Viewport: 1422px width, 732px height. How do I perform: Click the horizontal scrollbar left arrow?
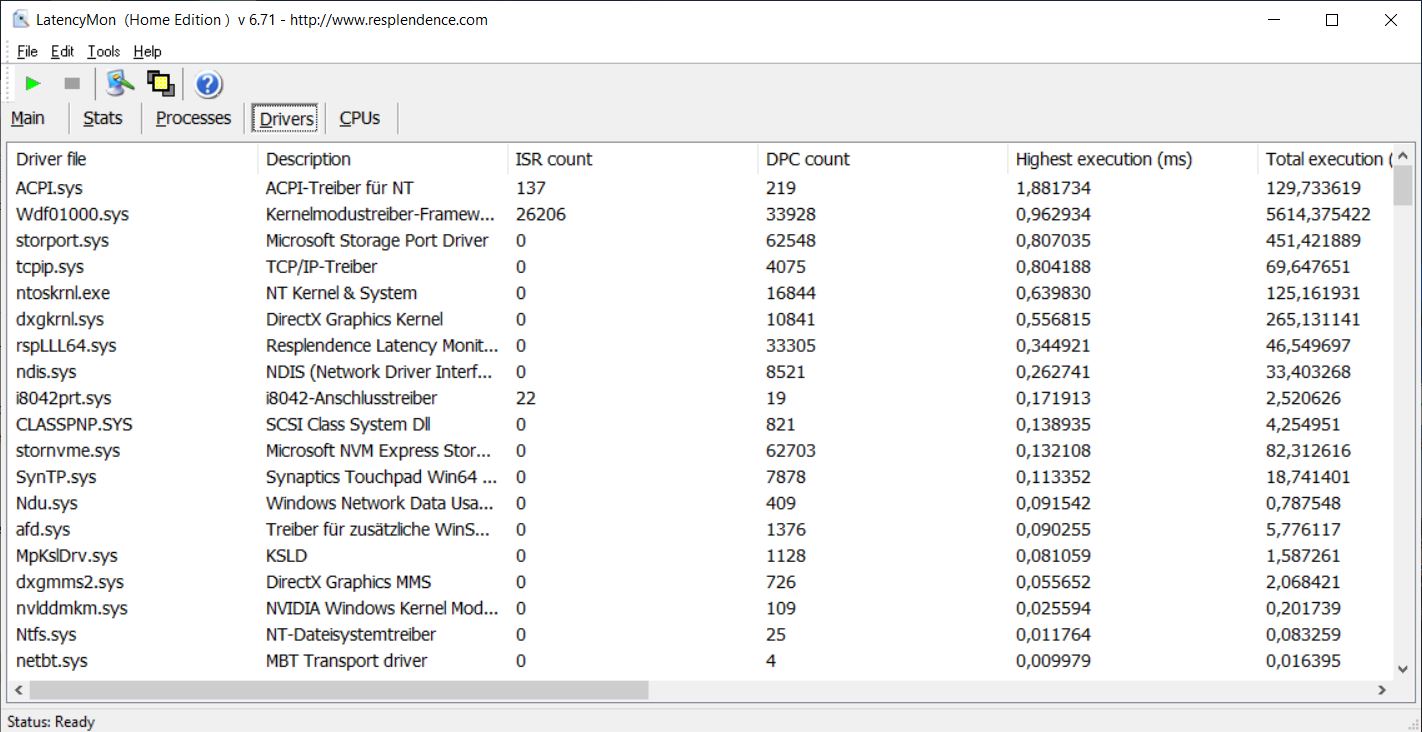point(17,690)
